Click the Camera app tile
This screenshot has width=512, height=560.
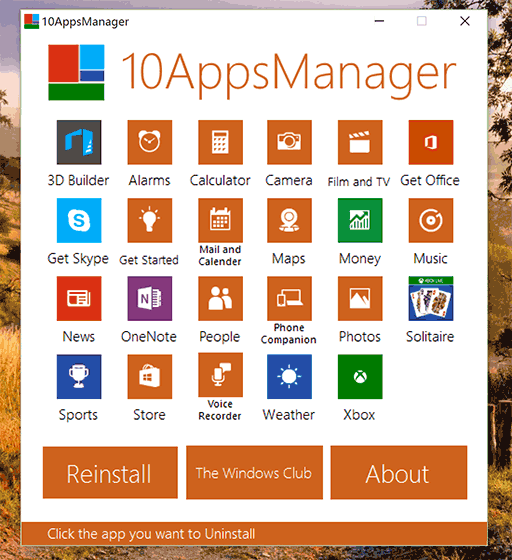click(x=289, y=142)
